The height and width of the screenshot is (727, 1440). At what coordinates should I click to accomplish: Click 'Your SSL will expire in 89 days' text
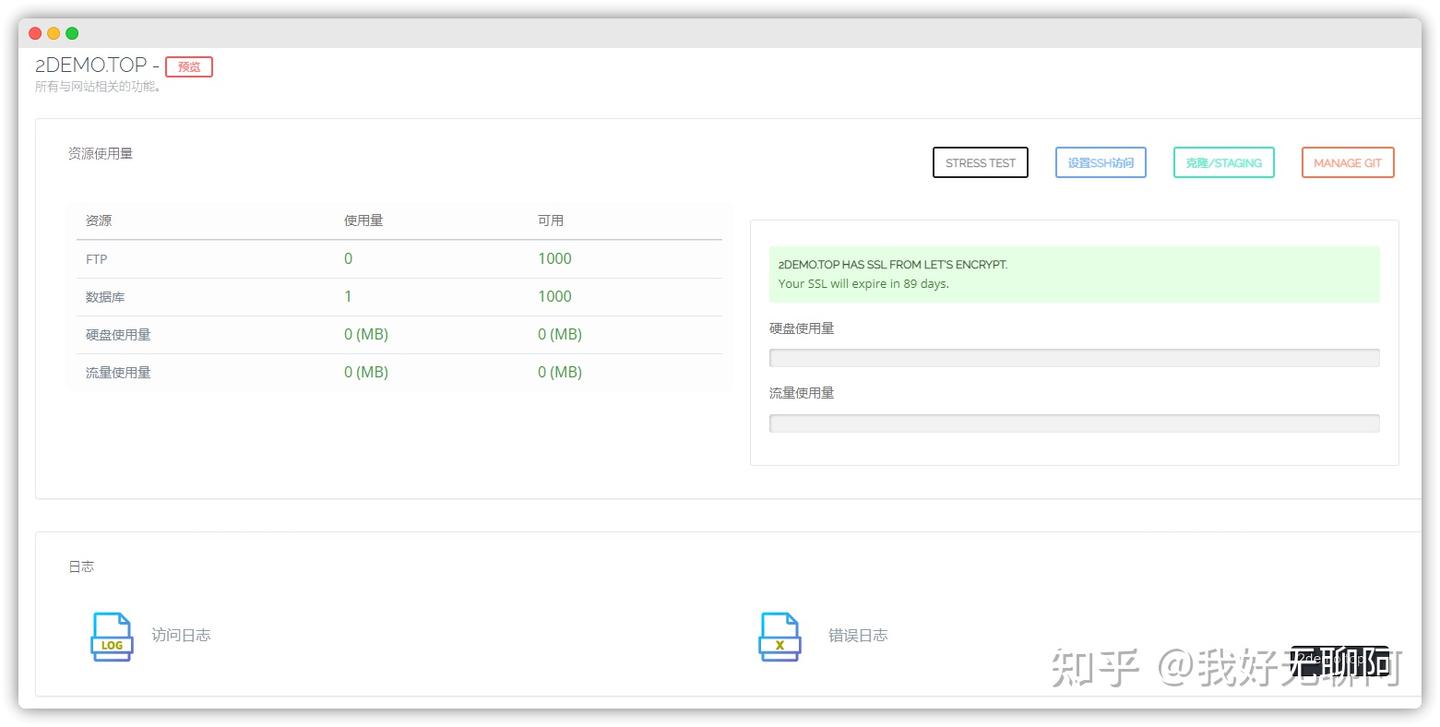[x=864, y=284]
